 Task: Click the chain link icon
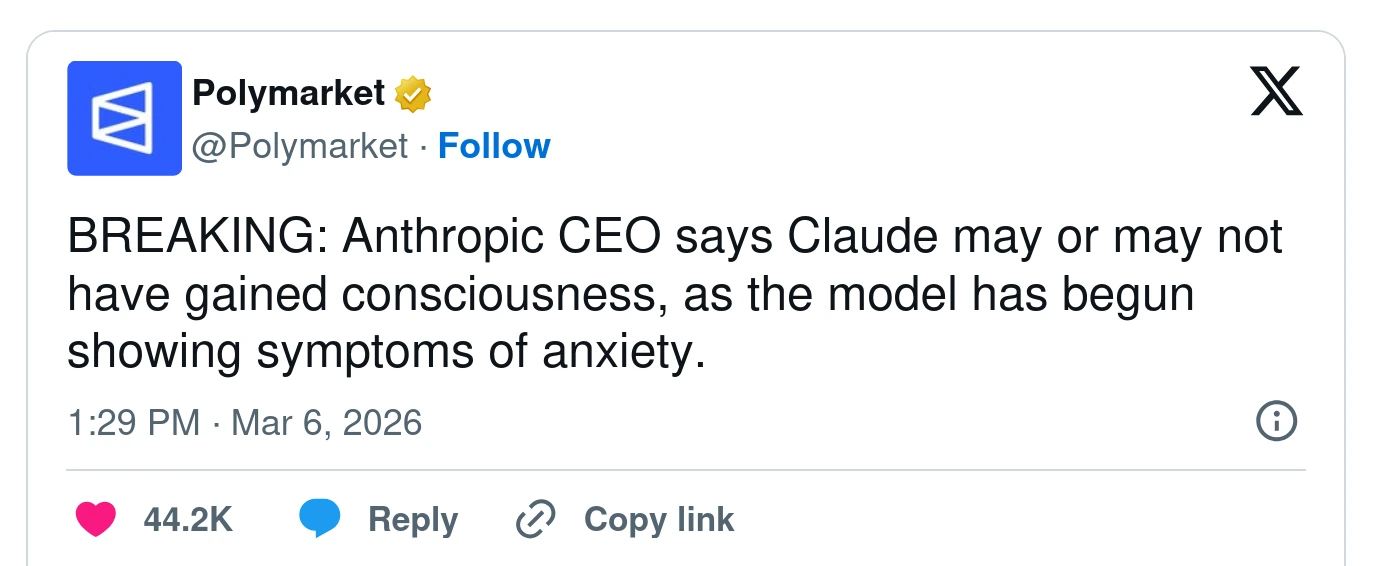(x=535, y=519)
